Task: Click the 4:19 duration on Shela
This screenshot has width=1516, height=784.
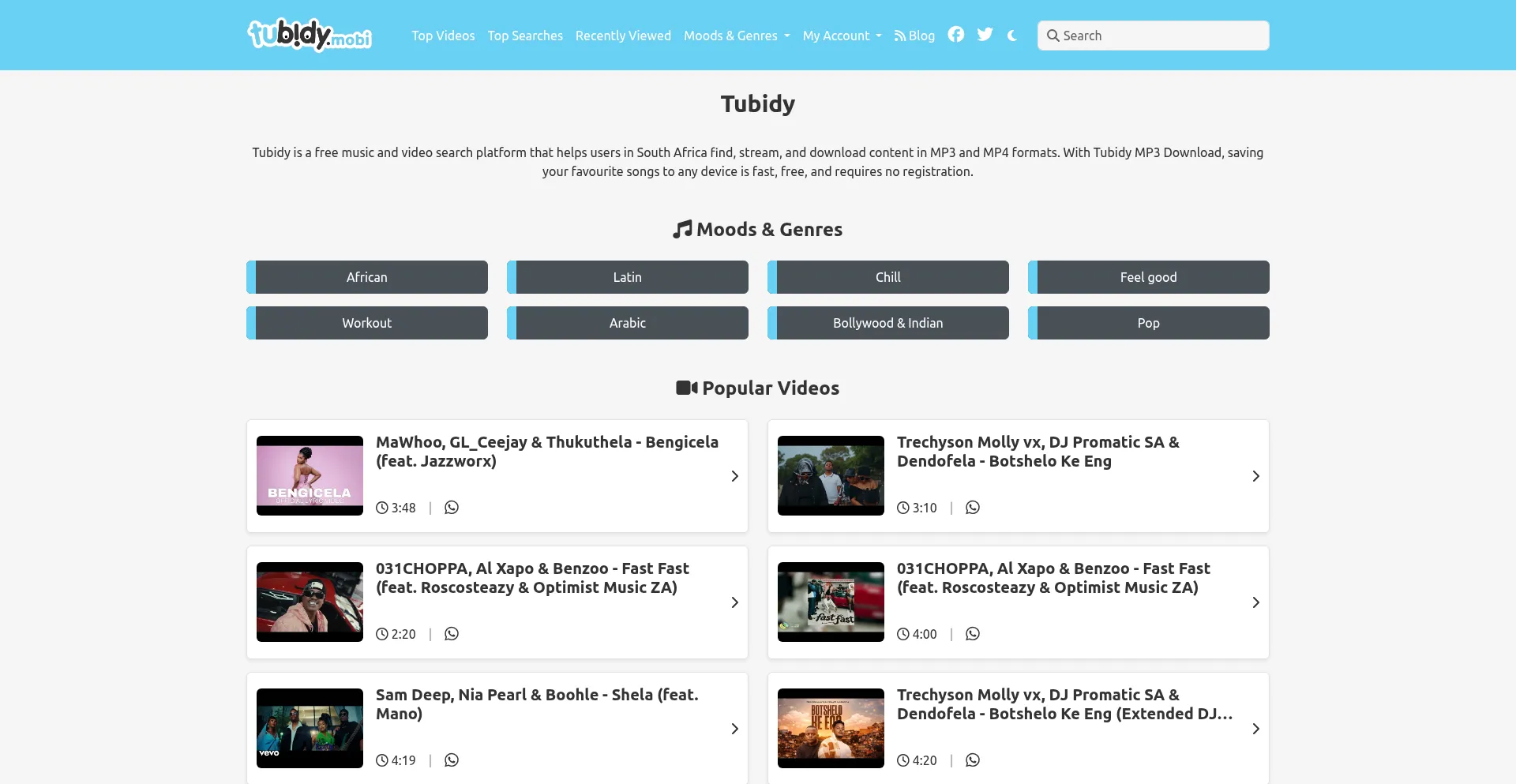Action: click(x=396, y=760)
